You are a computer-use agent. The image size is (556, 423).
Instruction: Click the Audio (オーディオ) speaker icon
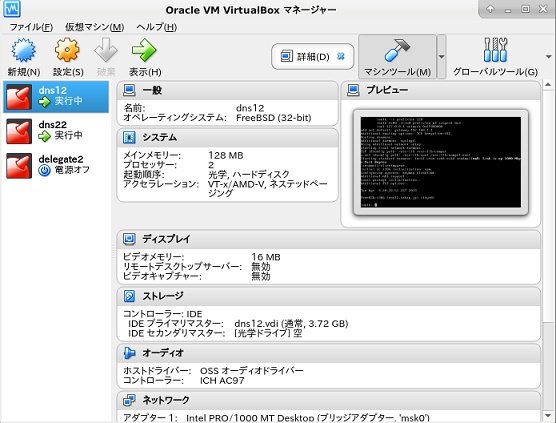point(129,353)
